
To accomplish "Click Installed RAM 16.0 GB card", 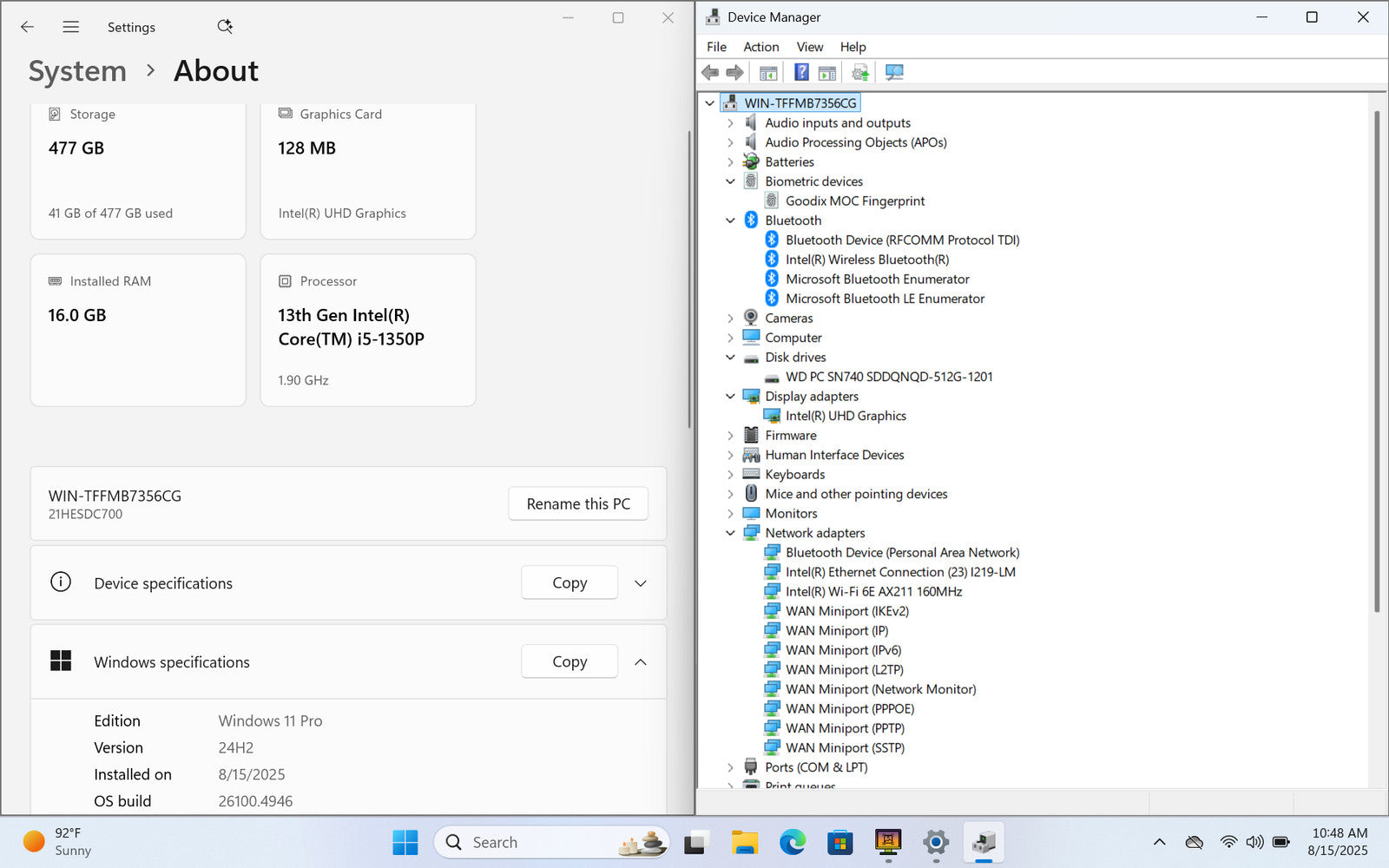I will [138, 330].
